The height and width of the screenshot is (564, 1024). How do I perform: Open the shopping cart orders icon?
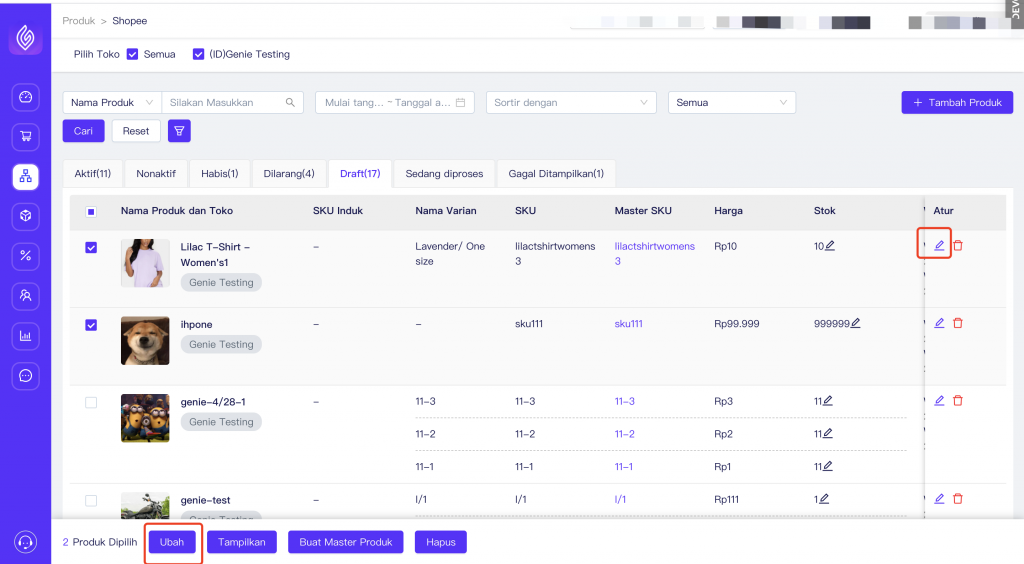click(25, 137)
